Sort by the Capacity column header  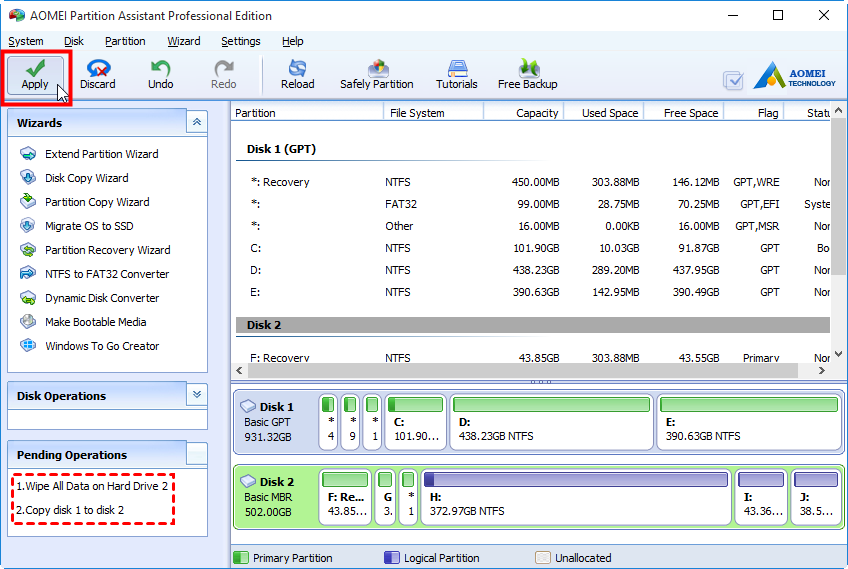pos(536,113)
